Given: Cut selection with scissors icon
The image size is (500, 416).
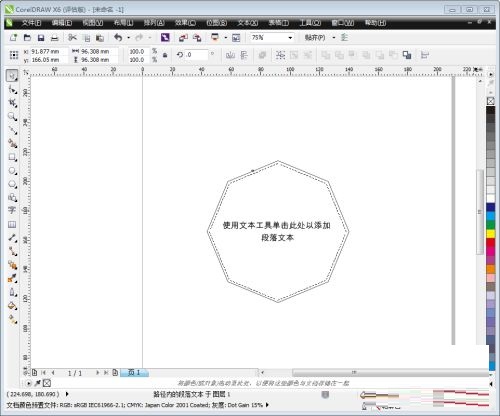Looking at the screenshot, I should click(x=72, y=38).
